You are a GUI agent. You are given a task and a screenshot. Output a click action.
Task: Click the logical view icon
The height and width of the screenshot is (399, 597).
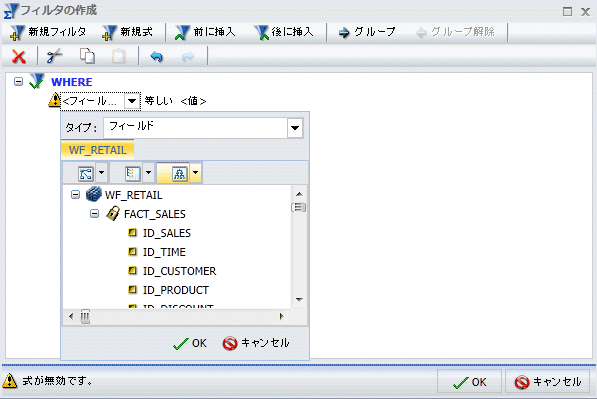click(x=86, y=174)
